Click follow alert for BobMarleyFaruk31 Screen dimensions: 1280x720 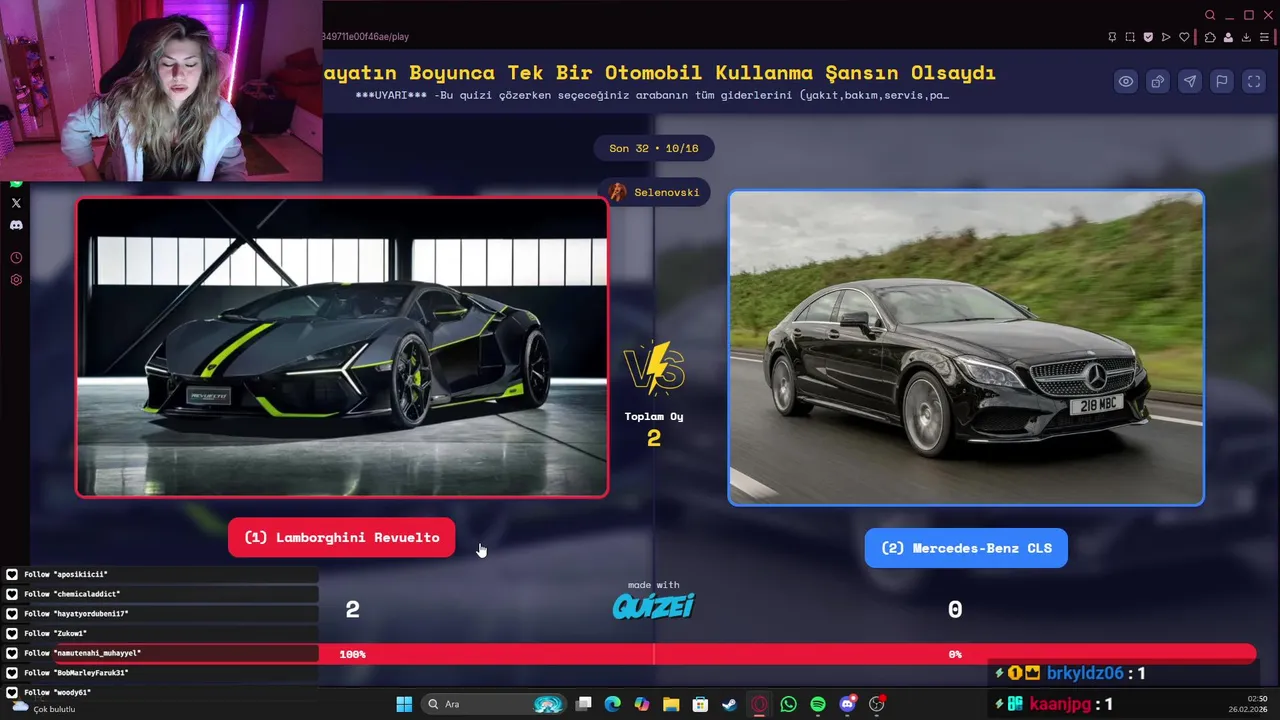pyautogui.click(x=160, y=673)
